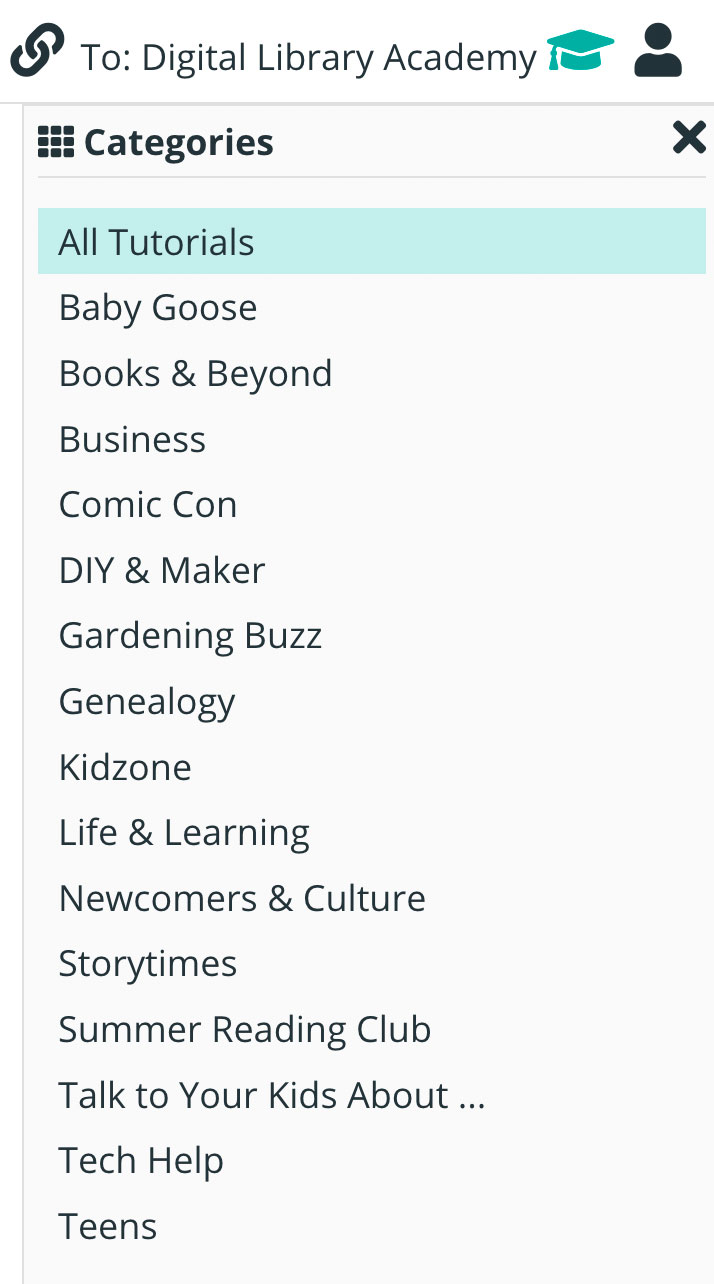Select the Baby Goose category
Viewport: 714px width, 1284px height.
click(x=158, y=307)
